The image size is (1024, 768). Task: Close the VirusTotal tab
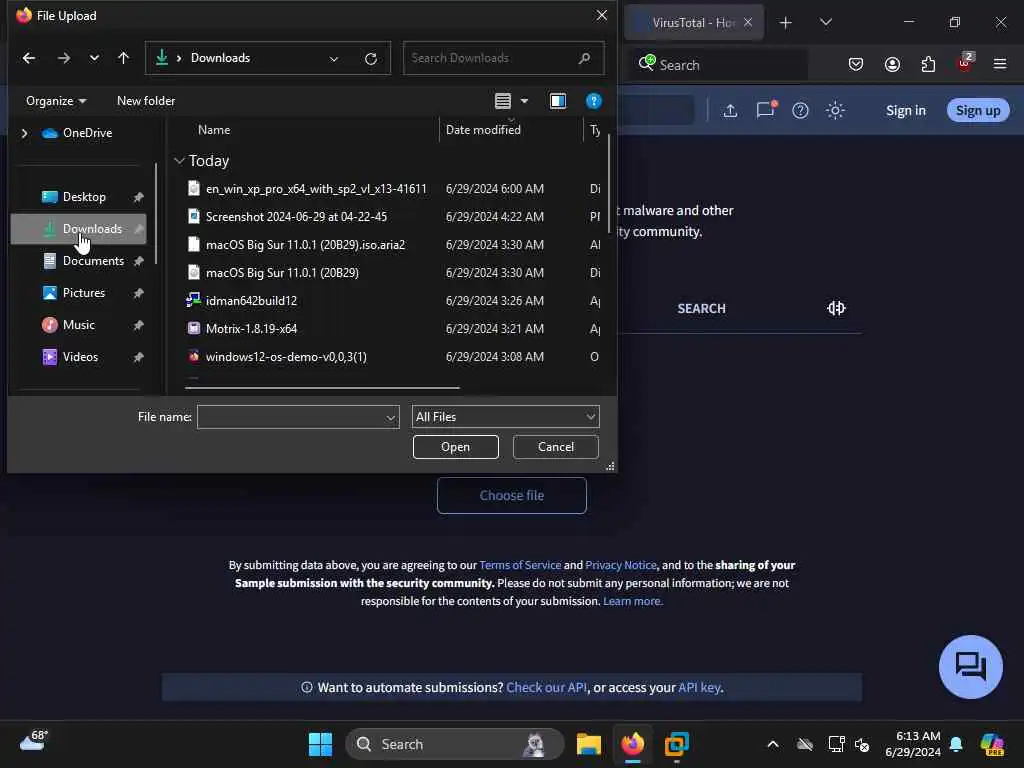[748, 23]
